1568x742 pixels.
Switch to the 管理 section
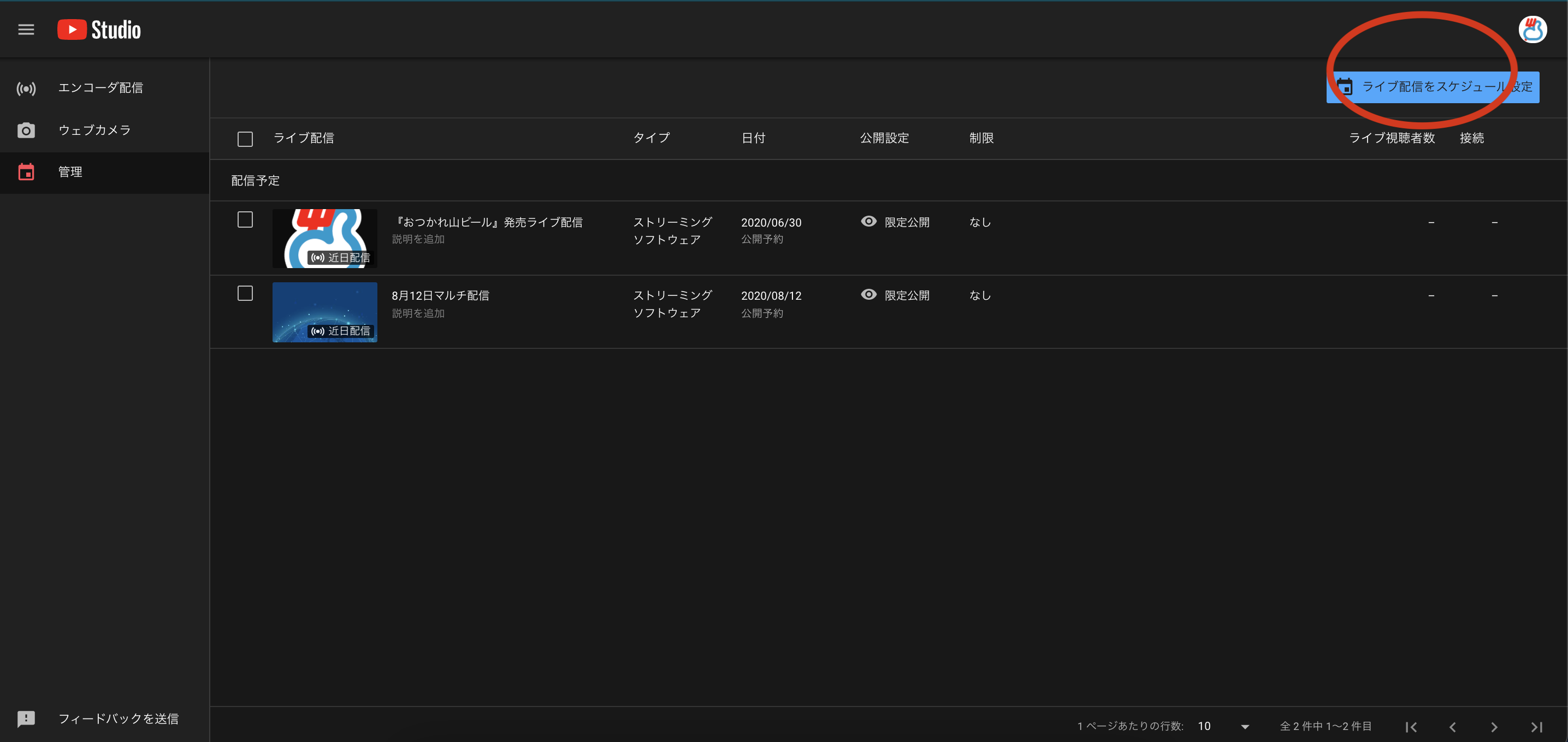pyautogui.click(x=70, y=173)
